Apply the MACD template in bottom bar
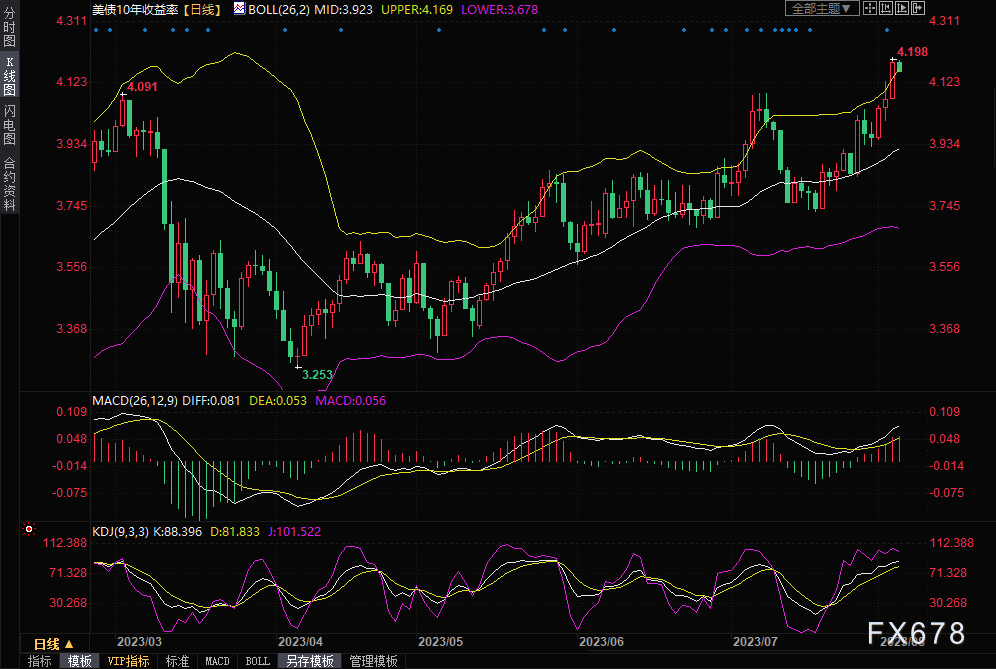Screen dimensions: 996x669 tap(217, 661)
